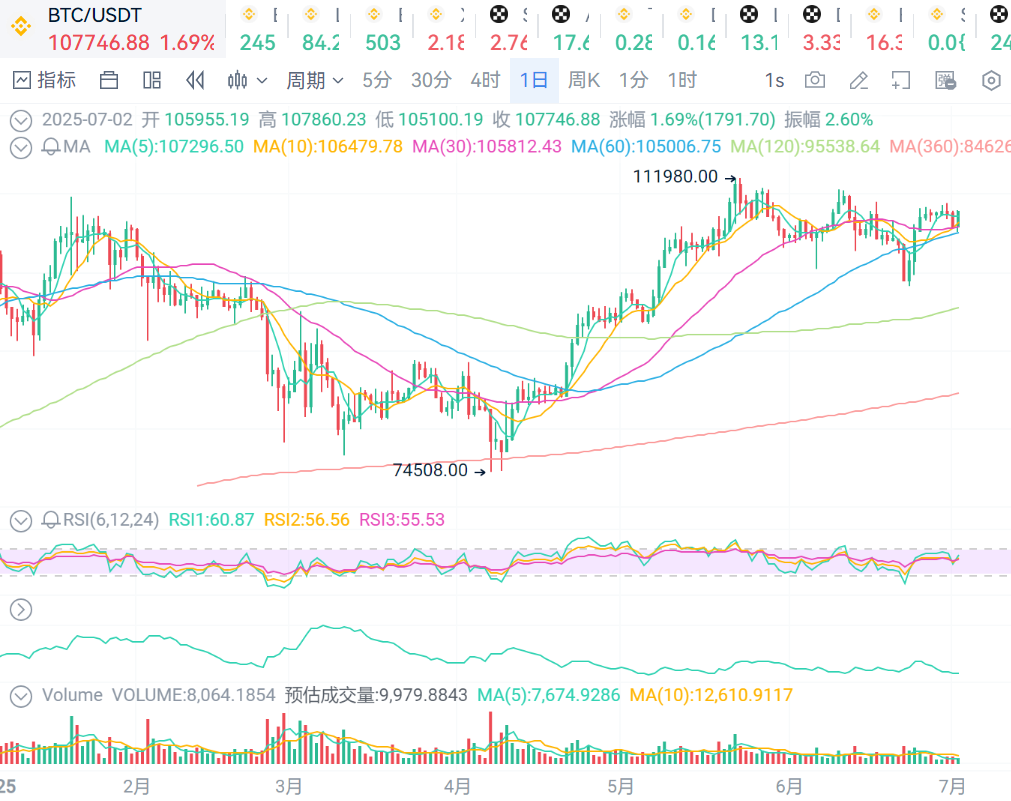Click the 6月 label on time axis
This screenshot has width=1011, height=801.
point(789,786)
